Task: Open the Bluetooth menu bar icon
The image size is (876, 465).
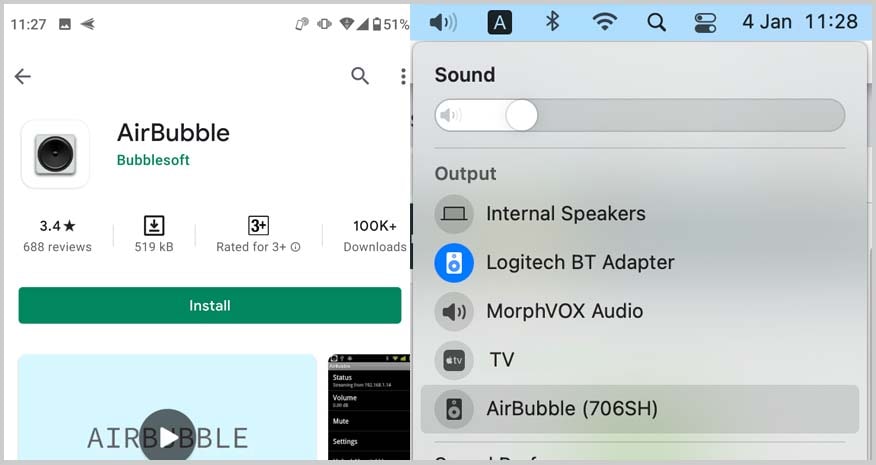Action: click(552, 22)
